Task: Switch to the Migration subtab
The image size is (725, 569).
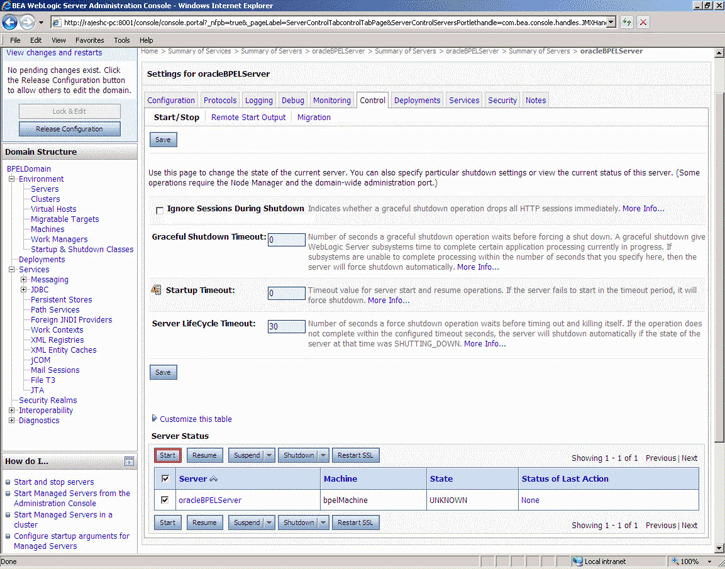Action: [x=314, y=117]
